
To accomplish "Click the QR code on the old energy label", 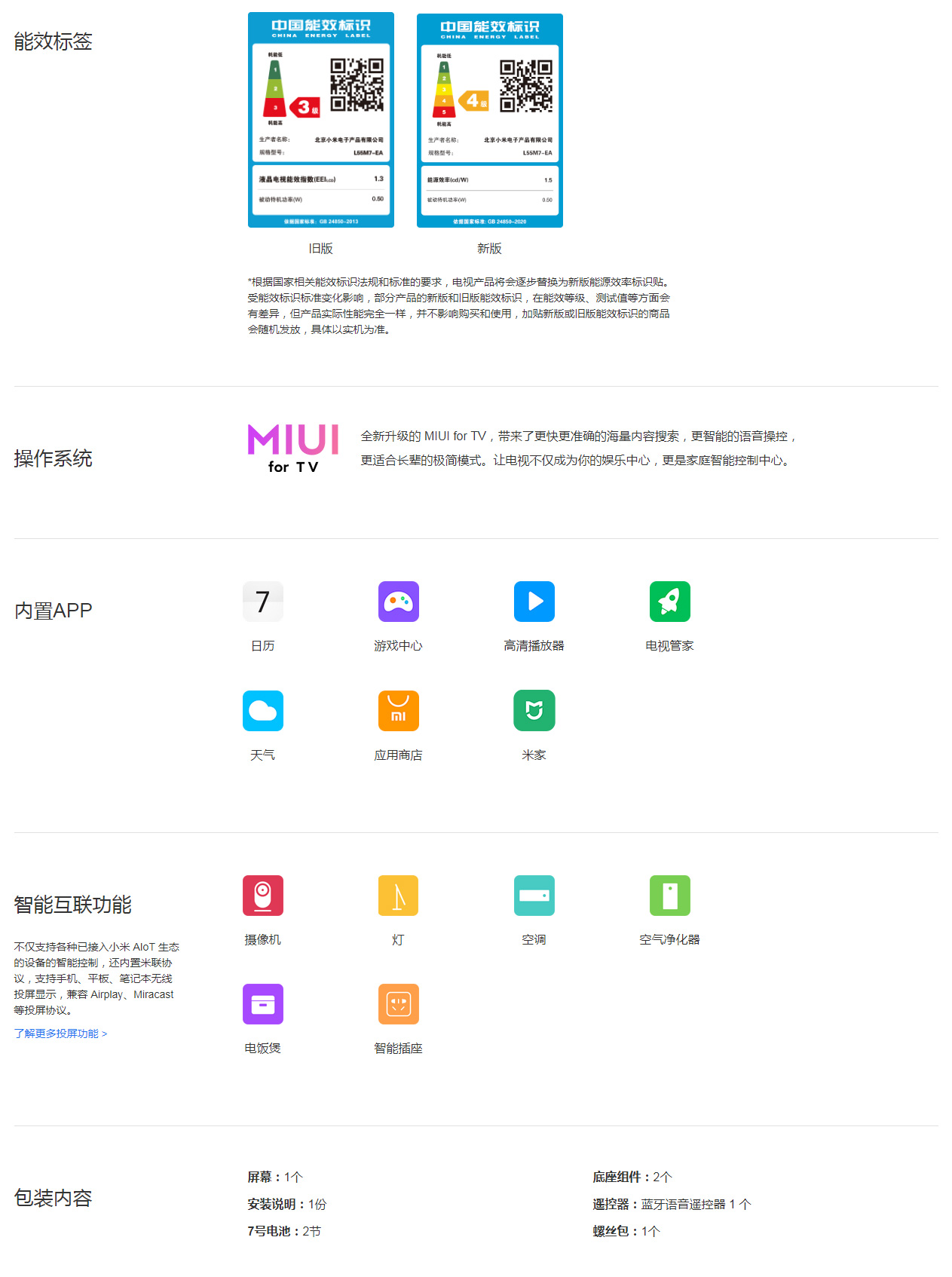I will coord(357,85).
